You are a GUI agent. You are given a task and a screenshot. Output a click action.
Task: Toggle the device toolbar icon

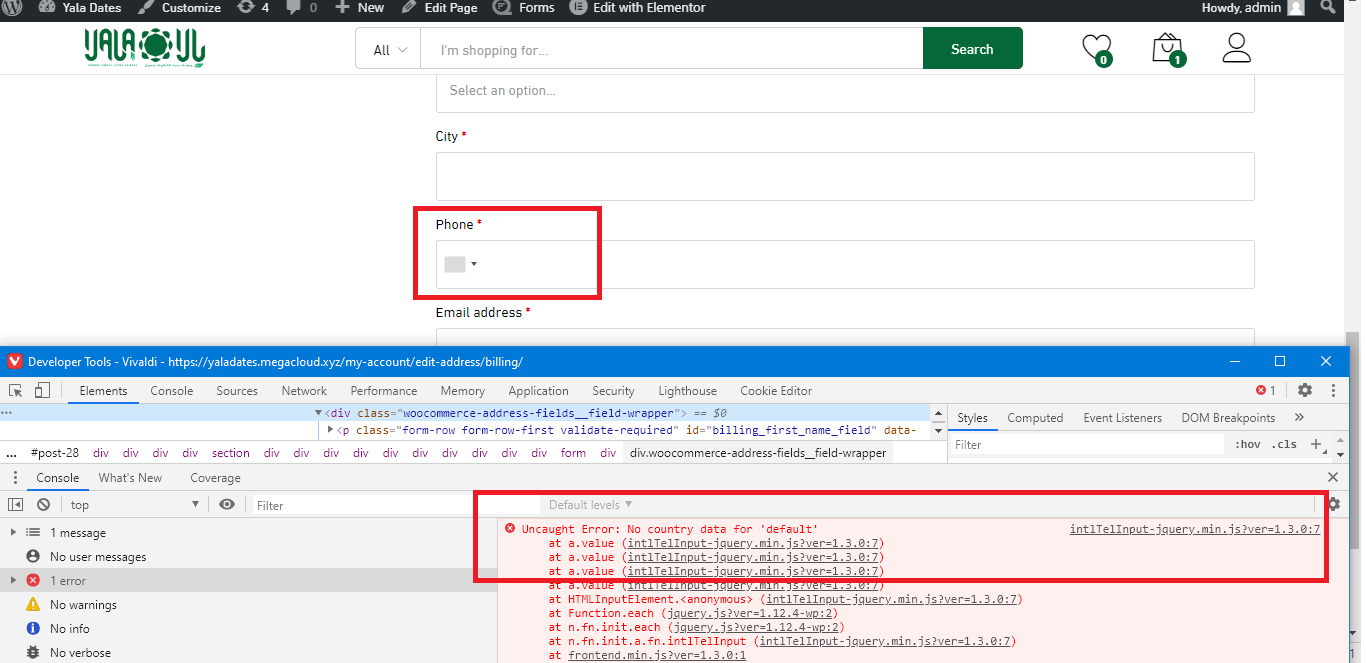click(x=42, y=391)
